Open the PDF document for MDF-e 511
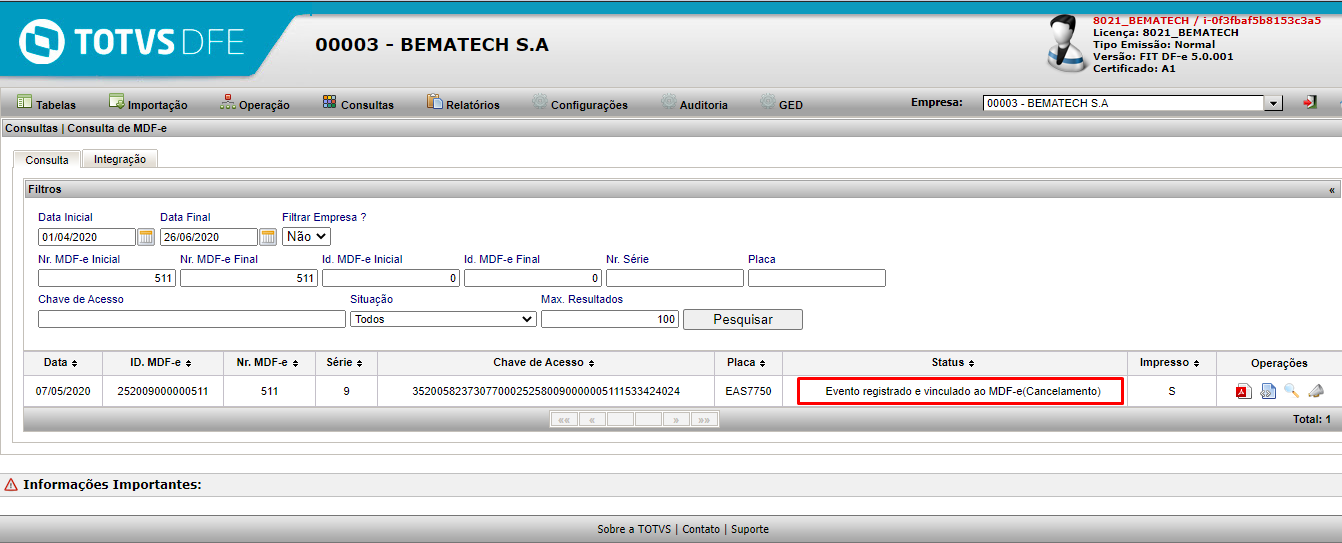Image resolution: width=1342 pixels, height=543 pixels. (1243, 391)
